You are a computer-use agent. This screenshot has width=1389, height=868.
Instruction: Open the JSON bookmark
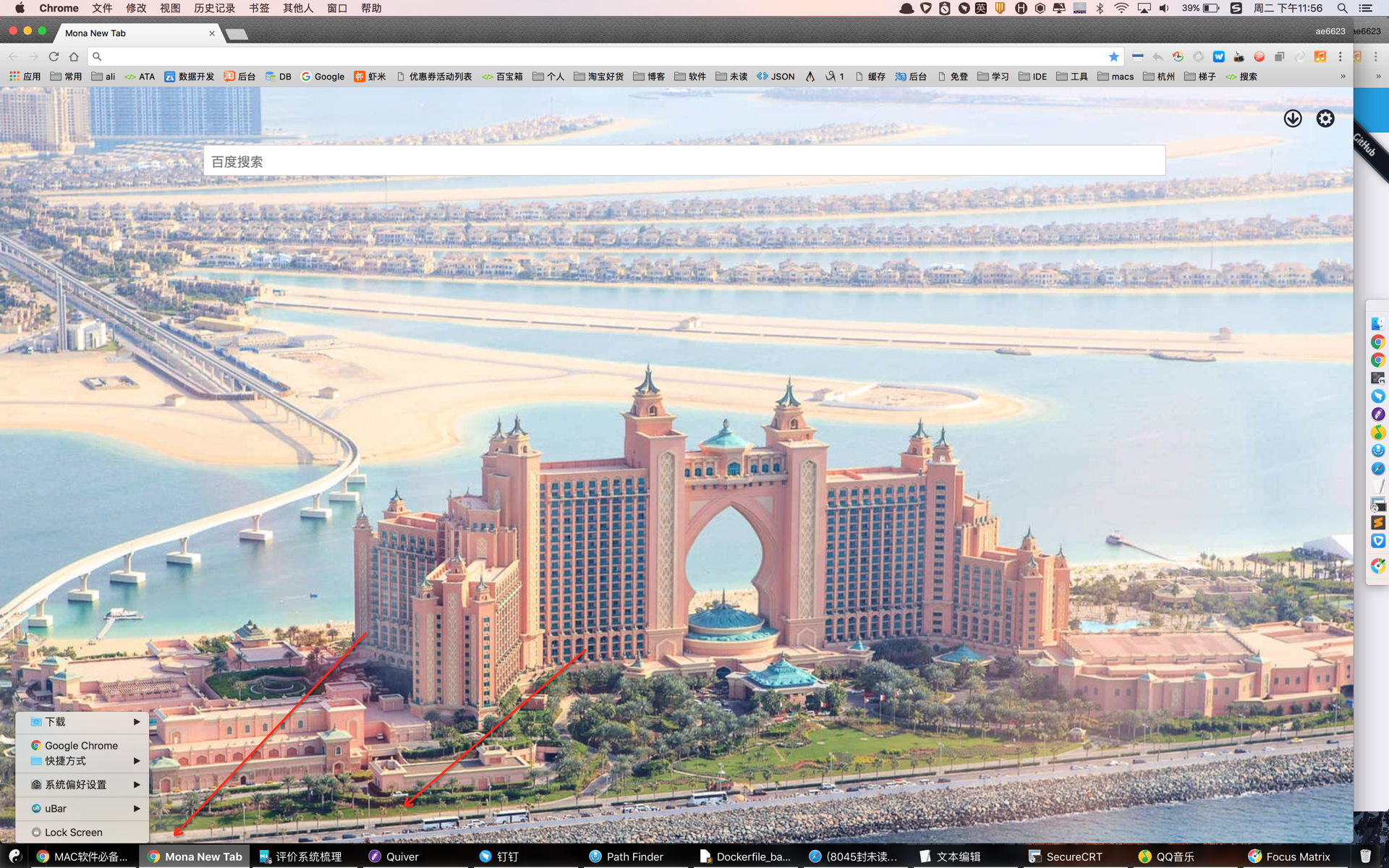click(x=776, y=77)
